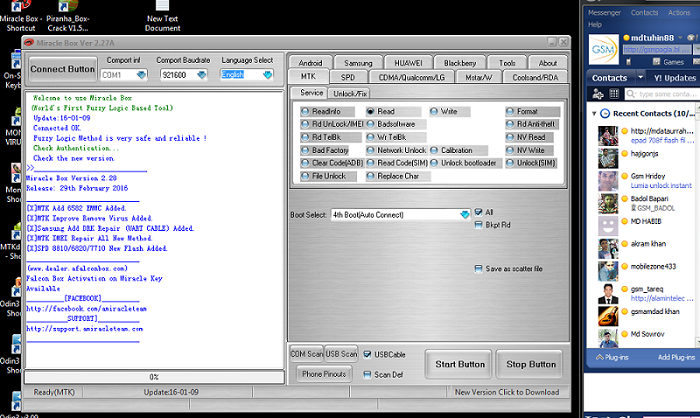Select the Format radio option

(510, 111)
